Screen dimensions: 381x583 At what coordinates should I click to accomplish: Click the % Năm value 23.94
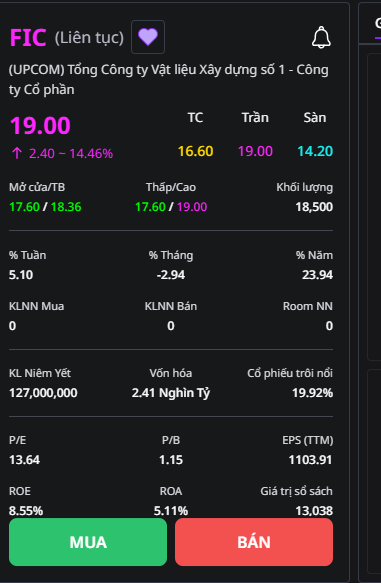317,275
